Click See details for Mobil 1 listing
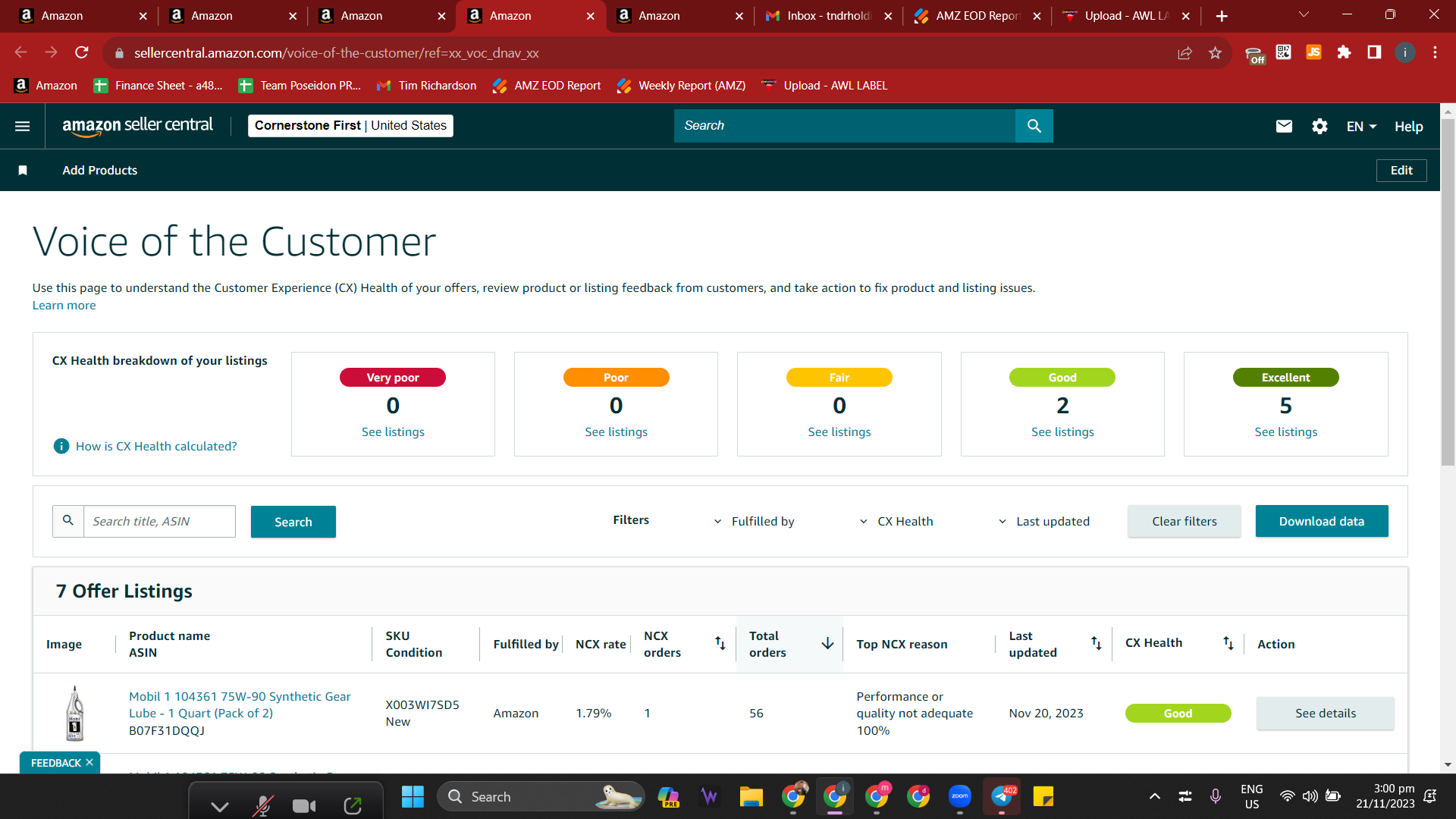Viewport: 1456px width, 819px height. (x=1325, y=713)
